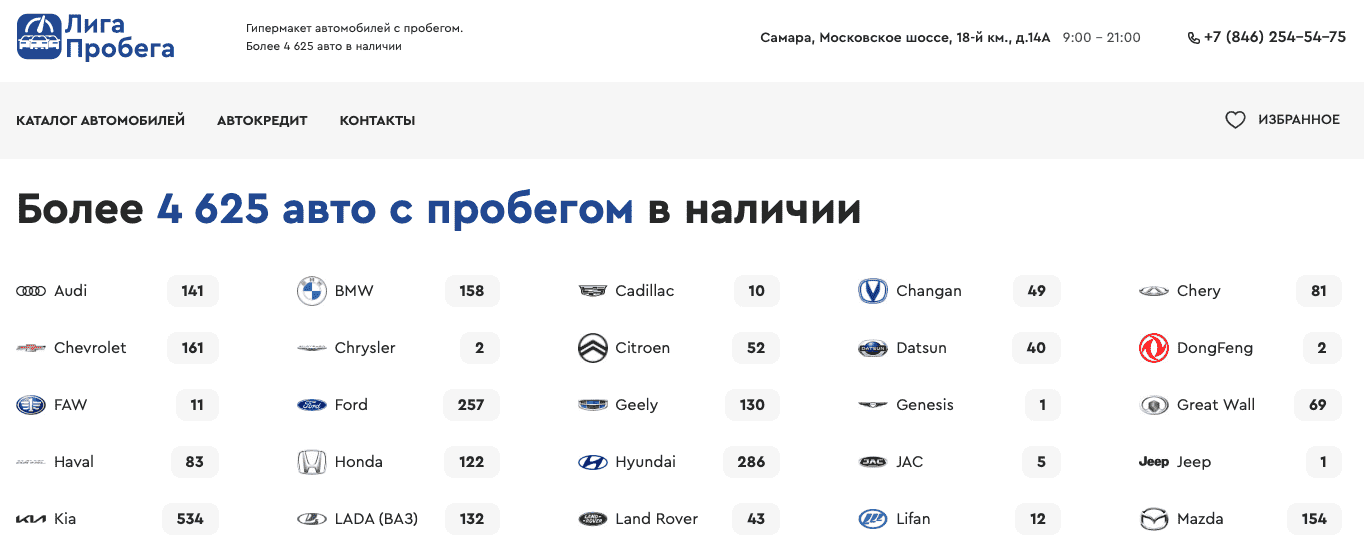Open the Great Wall brand link
Screen dimensions: 1364x559
tap(1216, 405)
